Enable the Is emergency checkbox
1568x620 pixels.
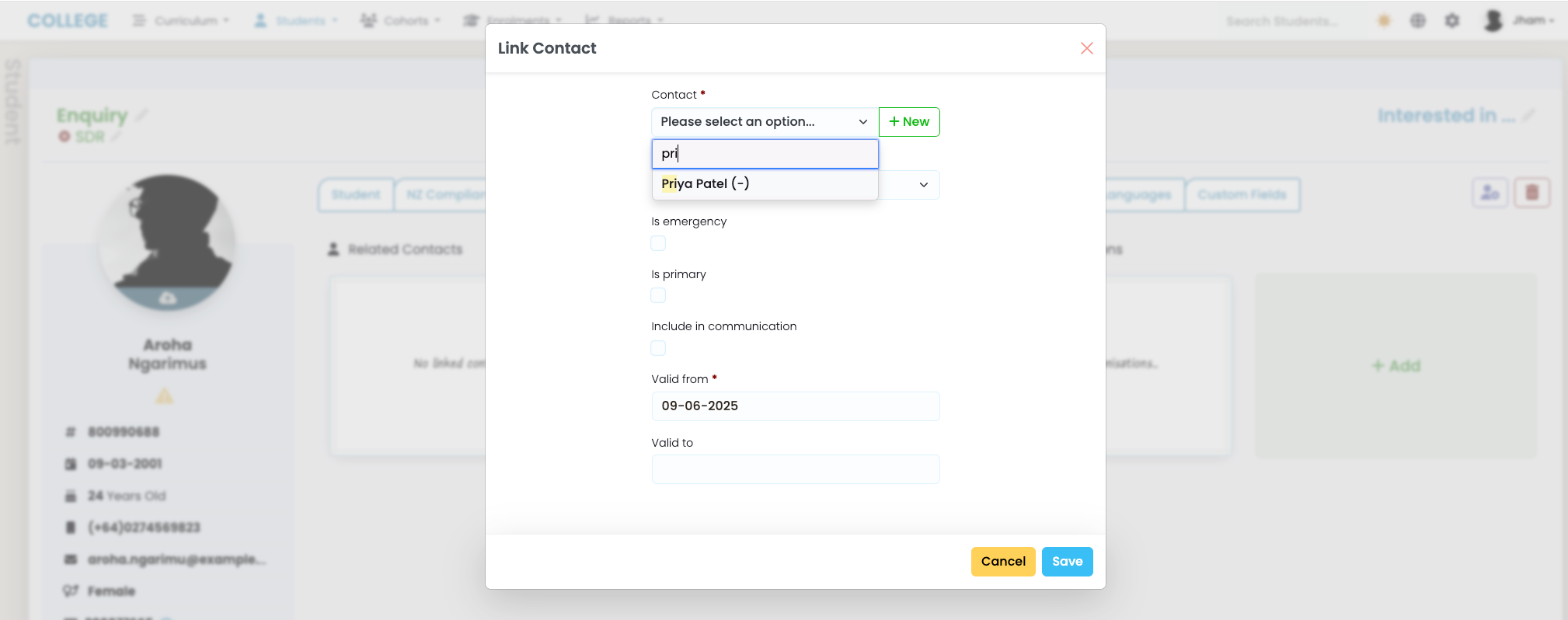tap(658, 243)
